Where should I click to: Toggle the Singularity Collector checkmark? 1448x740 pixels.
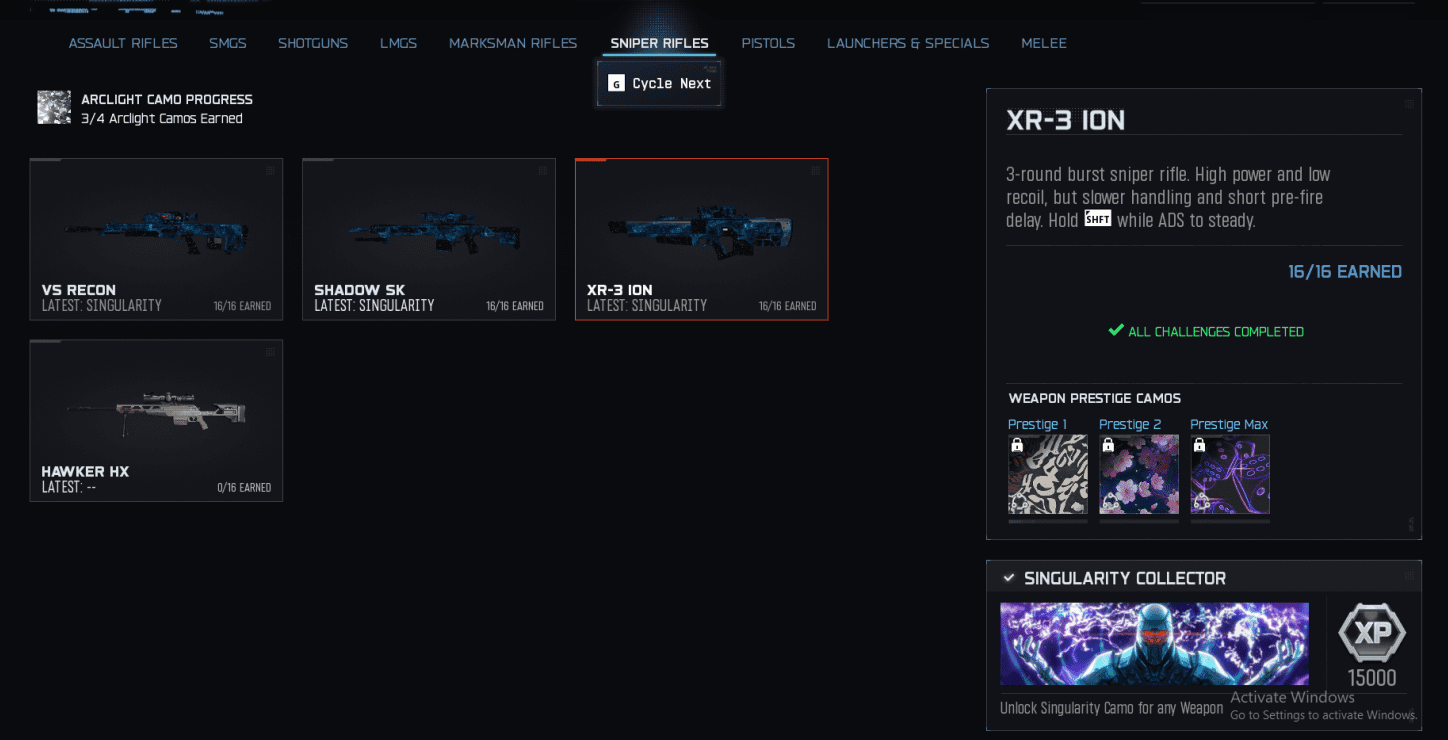1009,578
